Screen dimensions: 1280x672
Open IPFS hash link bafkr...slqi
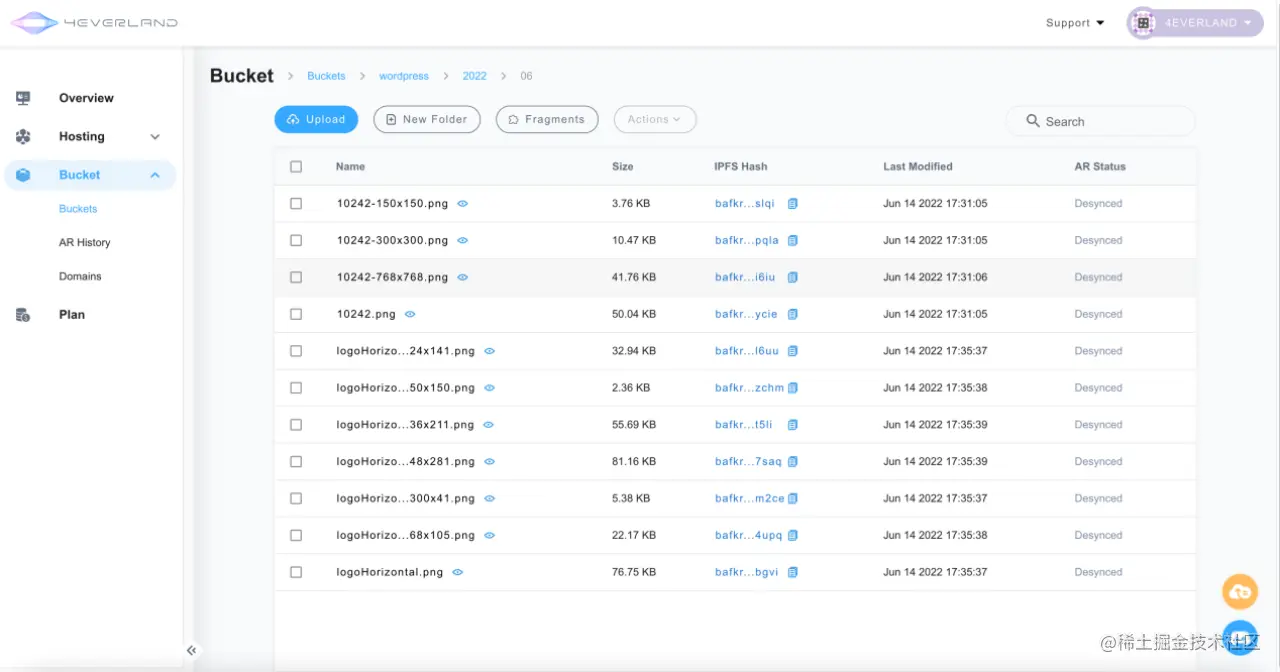[745, 203]
